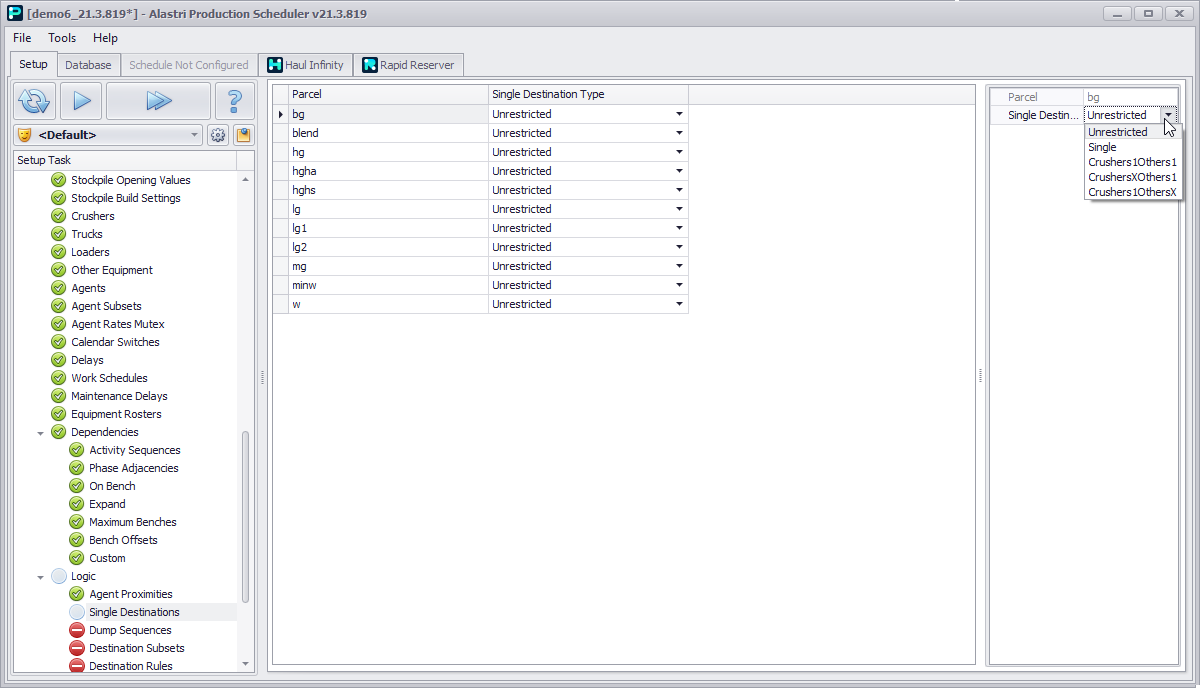Select the Agent Rates Mutex task
Screen dimensions: 1200x688
coord(118,324)
